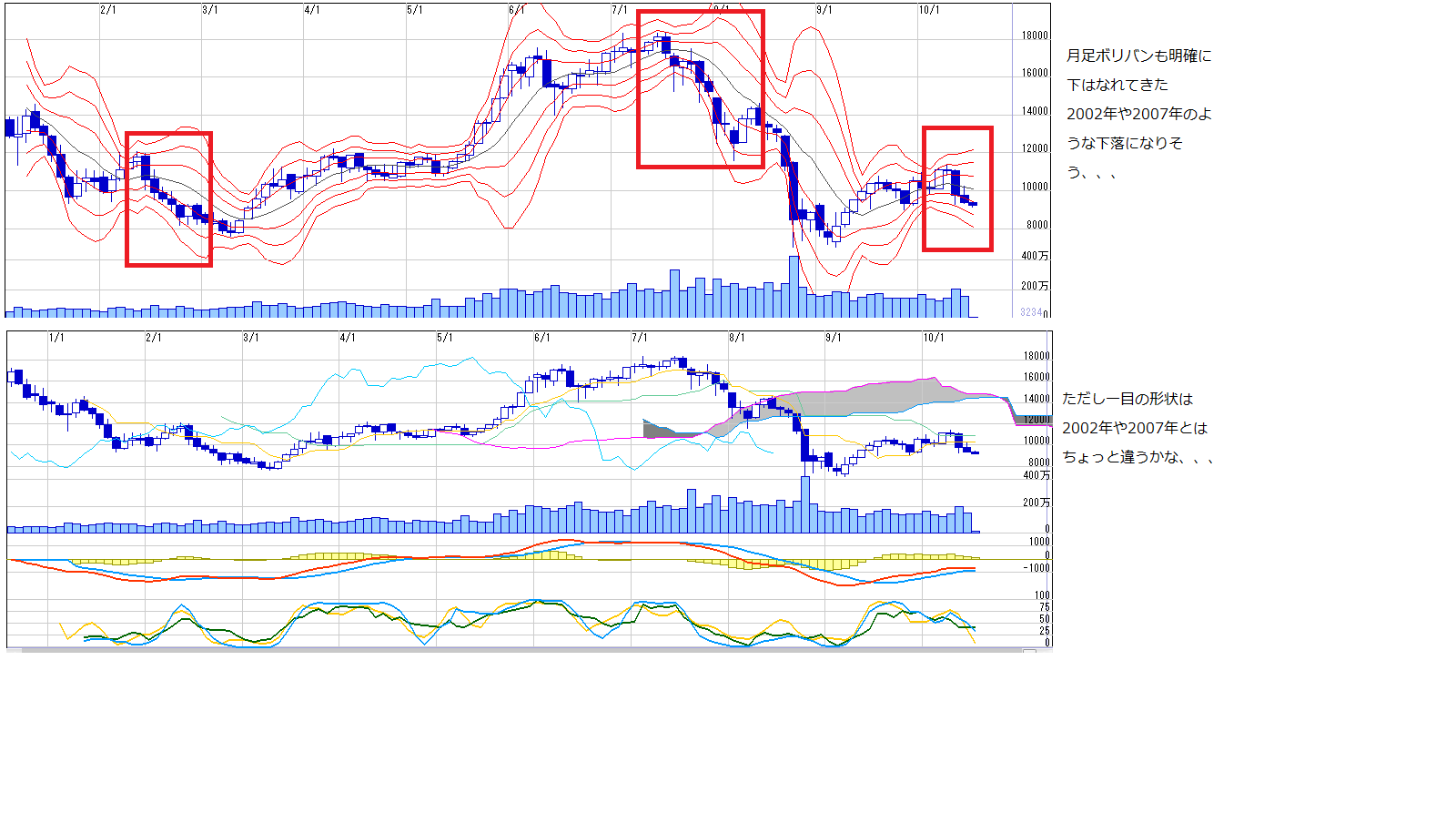The height and width of the screenshot is (823, 1456).
Task: Click the 18000 price label on upper chart
Action: click(1035, 36)
